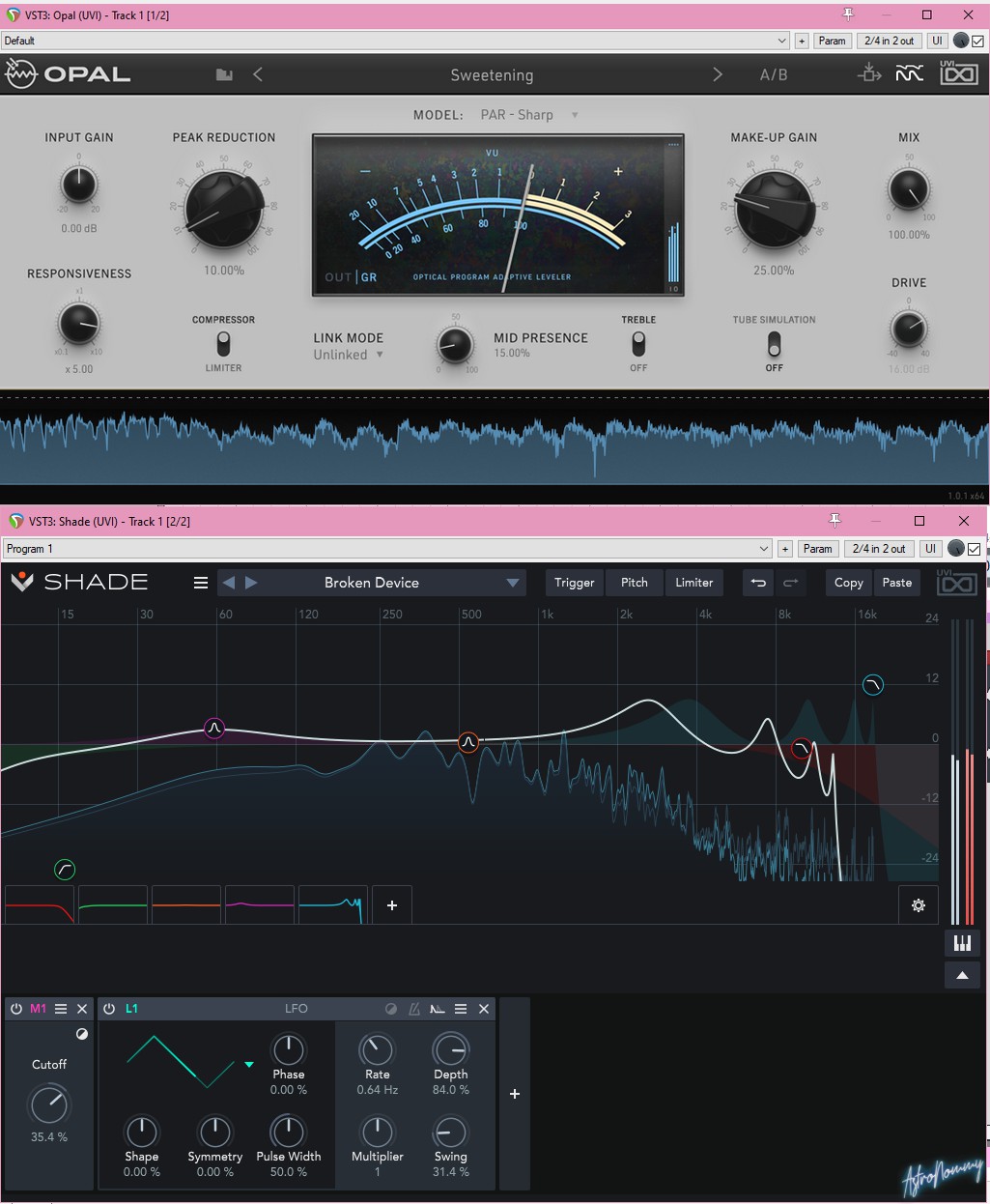Screen dimensions: 990x1204
Task: Open the Shade hamburger menu
Action: coord(201,583)
